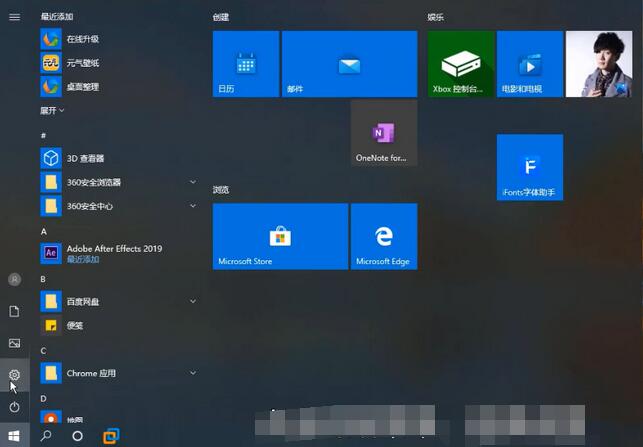Open the Microsoft Store tile
This screenshot has height=447, width=643.
(280, 236)
